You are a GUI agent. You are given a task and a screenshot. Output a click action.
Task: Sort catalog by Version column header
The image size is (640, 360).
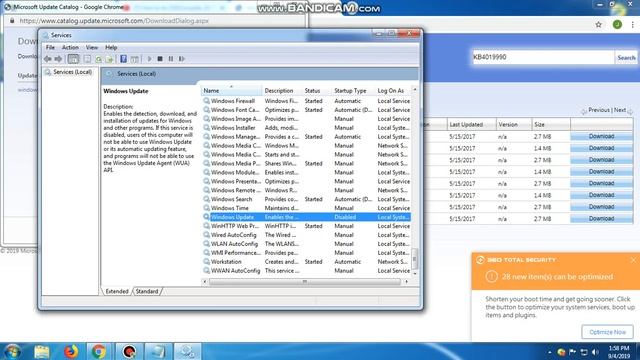(x=508, y=124)
